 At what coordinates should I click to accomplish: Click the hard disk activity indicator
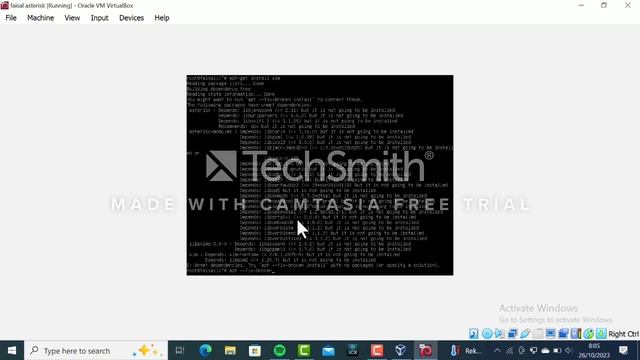coord(473,333)
